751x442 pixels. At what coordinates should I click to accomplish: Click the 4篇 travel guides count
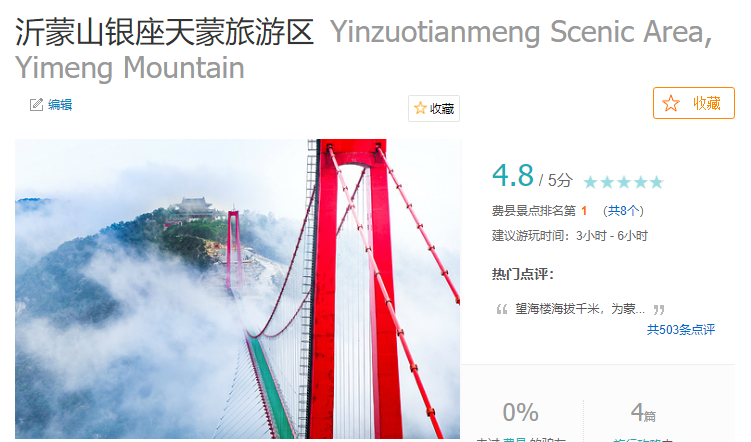pos(643,412)
